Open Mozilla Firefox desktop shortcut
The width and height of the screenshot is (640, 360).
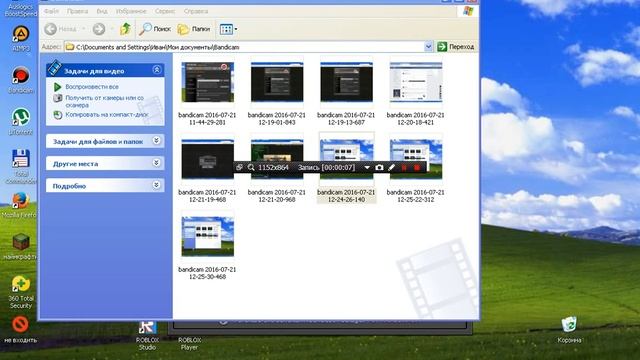(x=20, y=205)
